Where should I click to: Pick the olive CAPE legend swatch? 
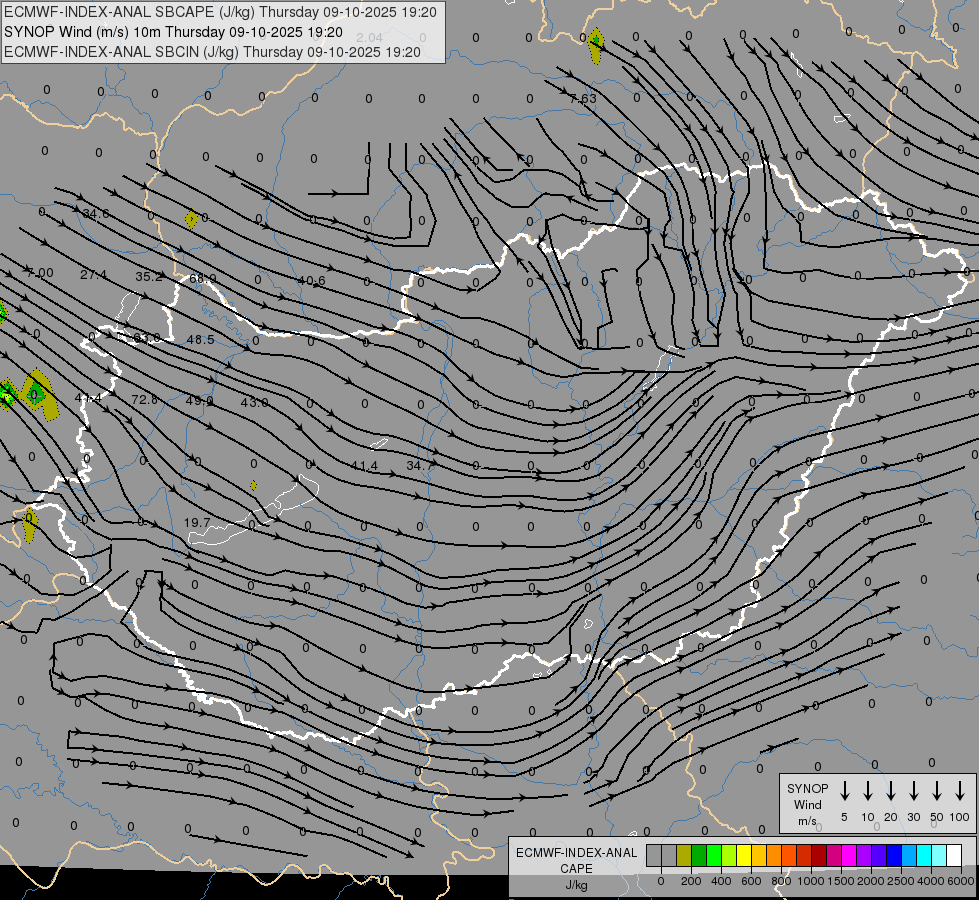[684, 855]
